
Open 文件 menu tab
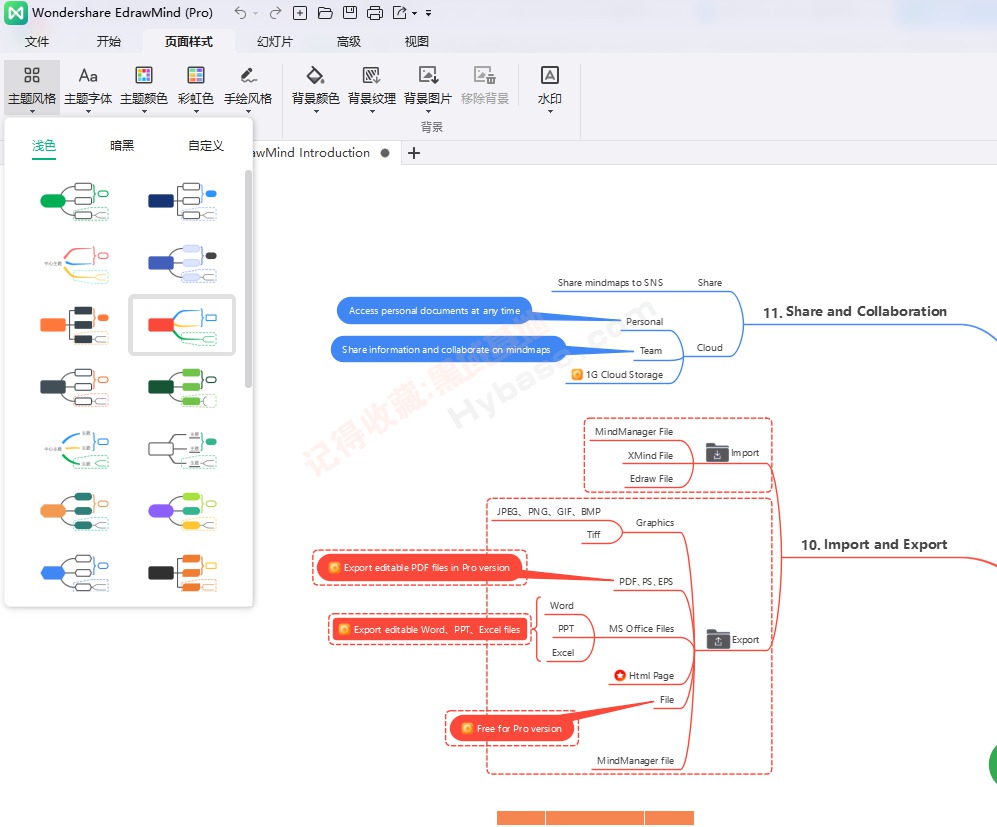pos(37,41)
